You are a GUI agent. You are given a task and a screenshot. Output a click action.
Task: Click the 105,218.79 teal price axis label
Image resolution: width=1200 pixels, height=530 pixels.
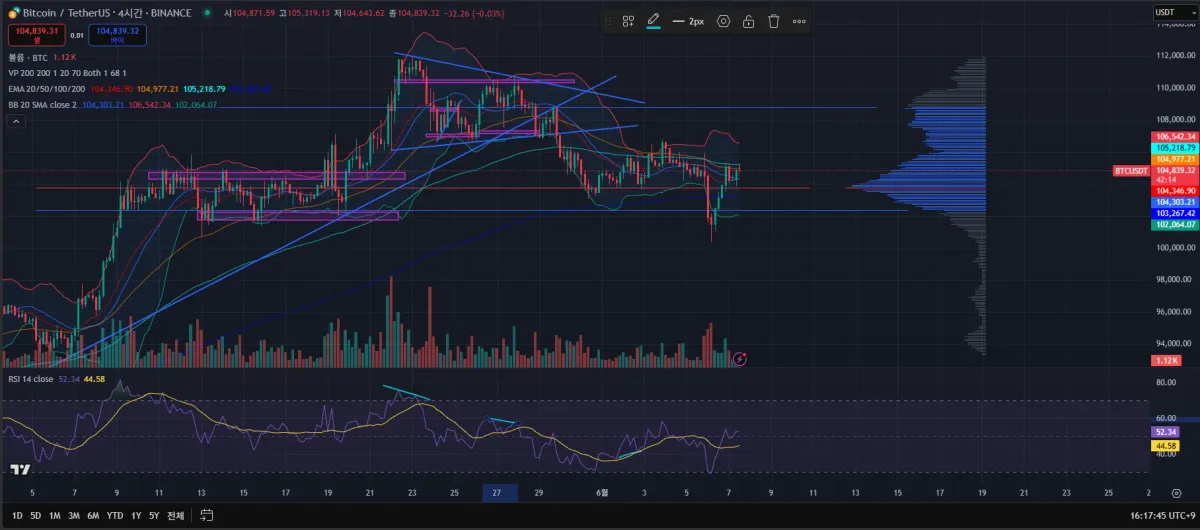point(1176,148)
